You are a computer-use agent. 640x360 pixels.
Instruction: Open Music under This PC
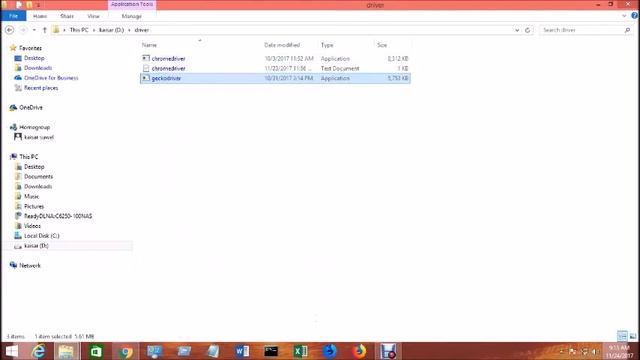(x=31, y=196)
